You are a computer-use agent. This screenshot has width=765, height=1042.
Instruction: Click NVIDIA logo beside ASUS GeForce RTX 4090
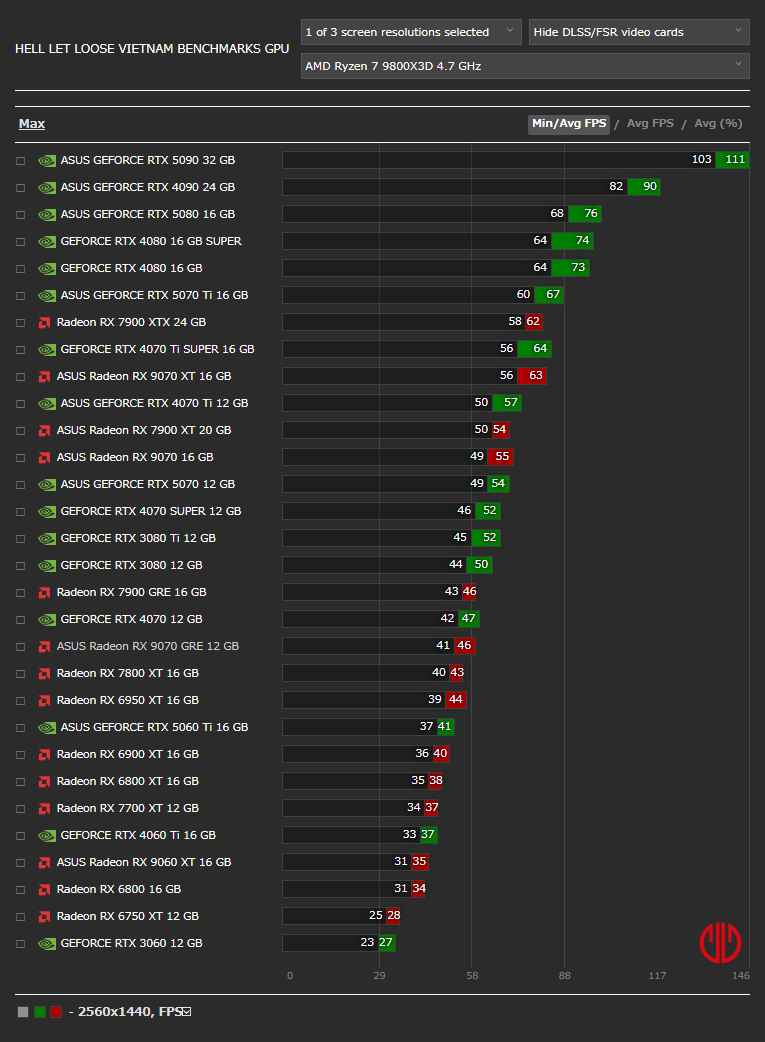pos(47,188)
